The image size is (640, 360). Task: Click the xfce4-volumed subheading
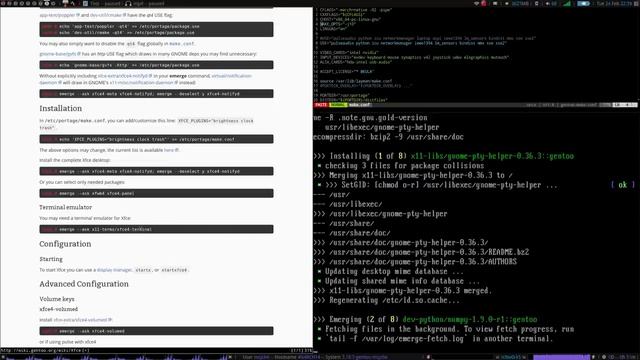tap(58, 309)
